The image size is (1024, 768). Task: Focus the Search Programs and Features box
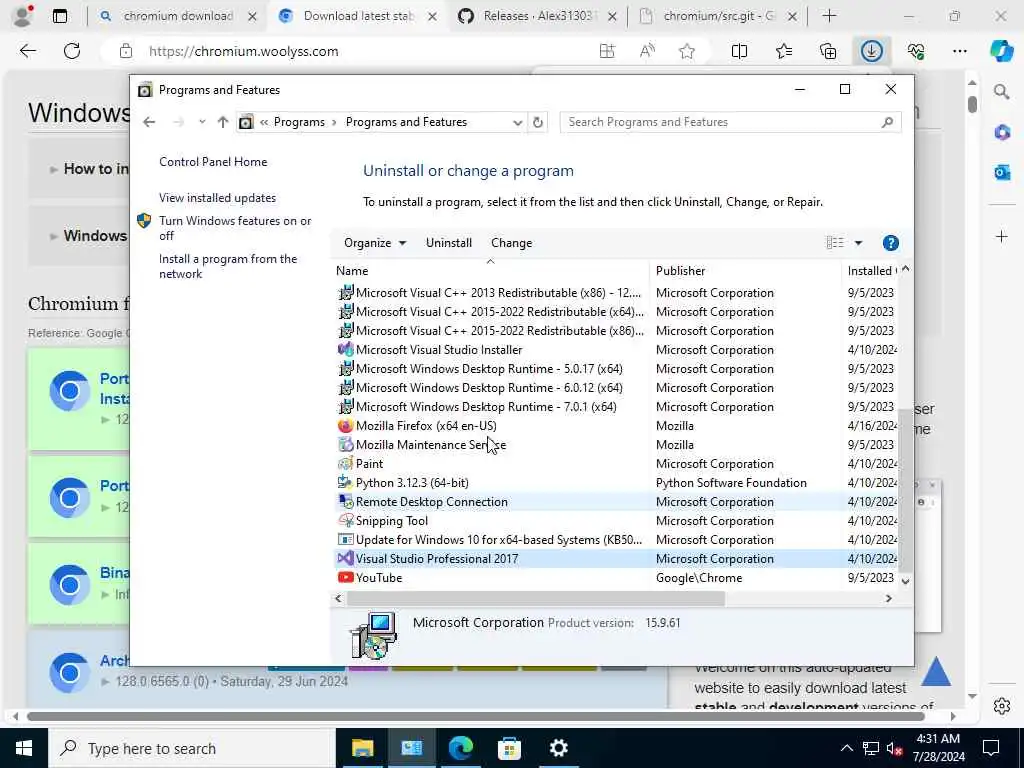(x=730, y=122)
